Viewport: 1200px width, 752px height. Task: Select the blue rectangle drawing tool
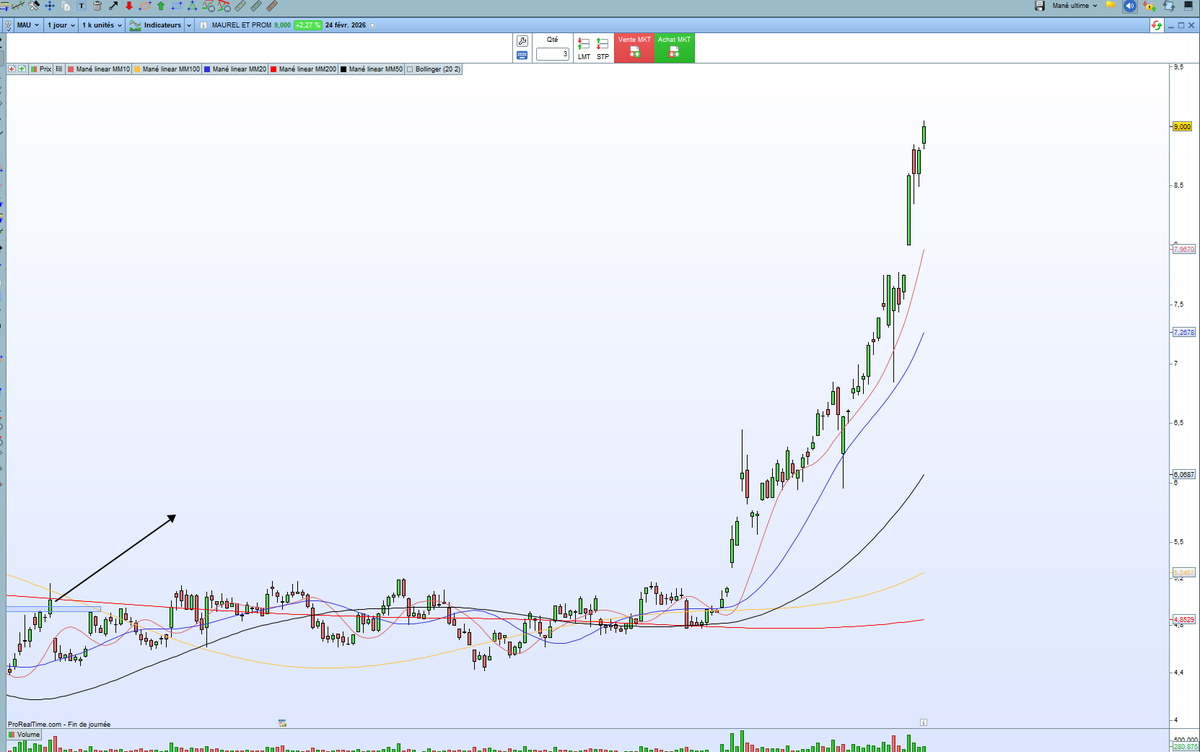click(177, 6)
